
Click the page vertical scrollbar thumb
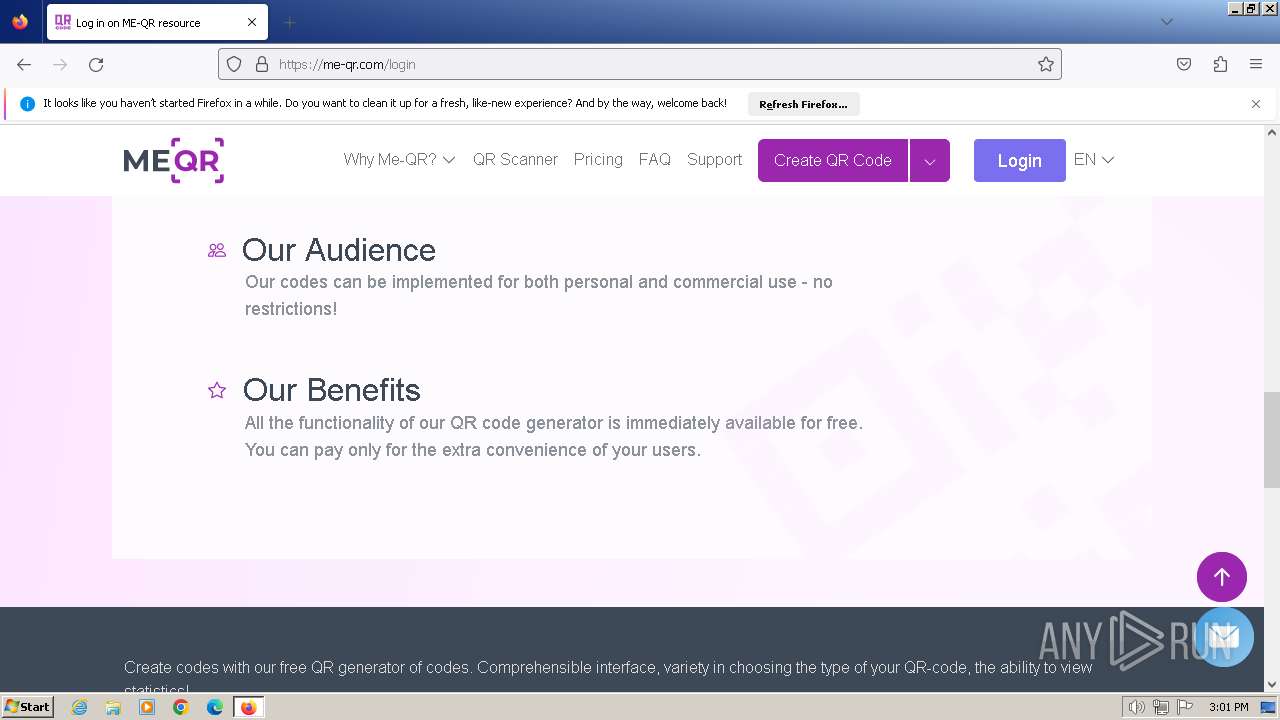[1272, 440]
